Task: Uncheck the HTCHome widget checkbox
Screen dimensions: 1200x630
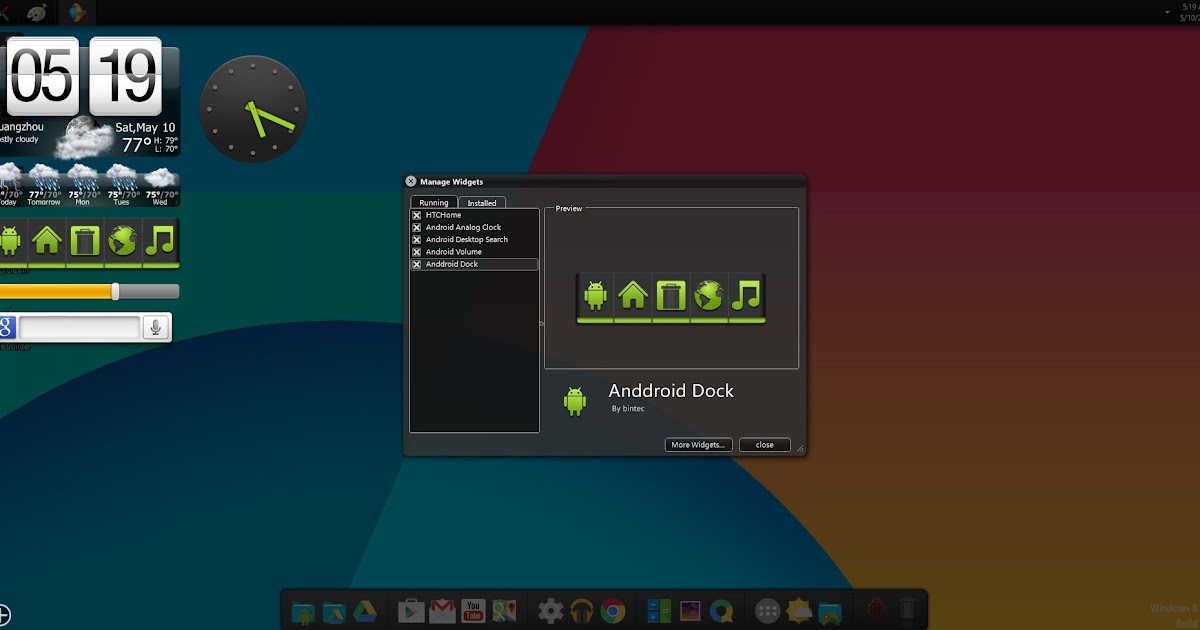Action: pos(417,215)
